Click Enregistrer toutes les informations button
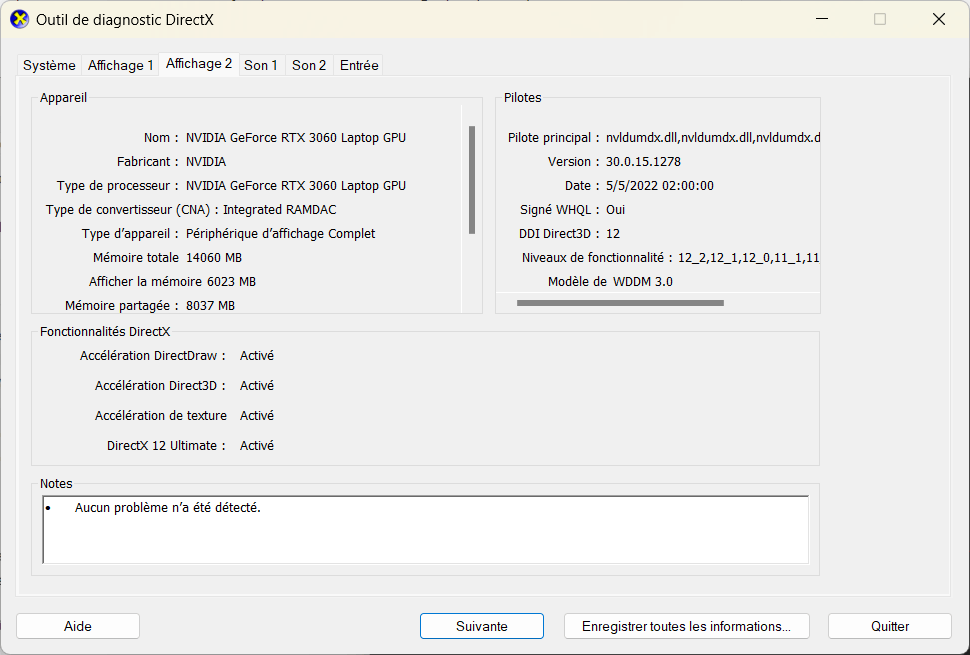Screen dimensions: 970x655 [x=687, y=626]
